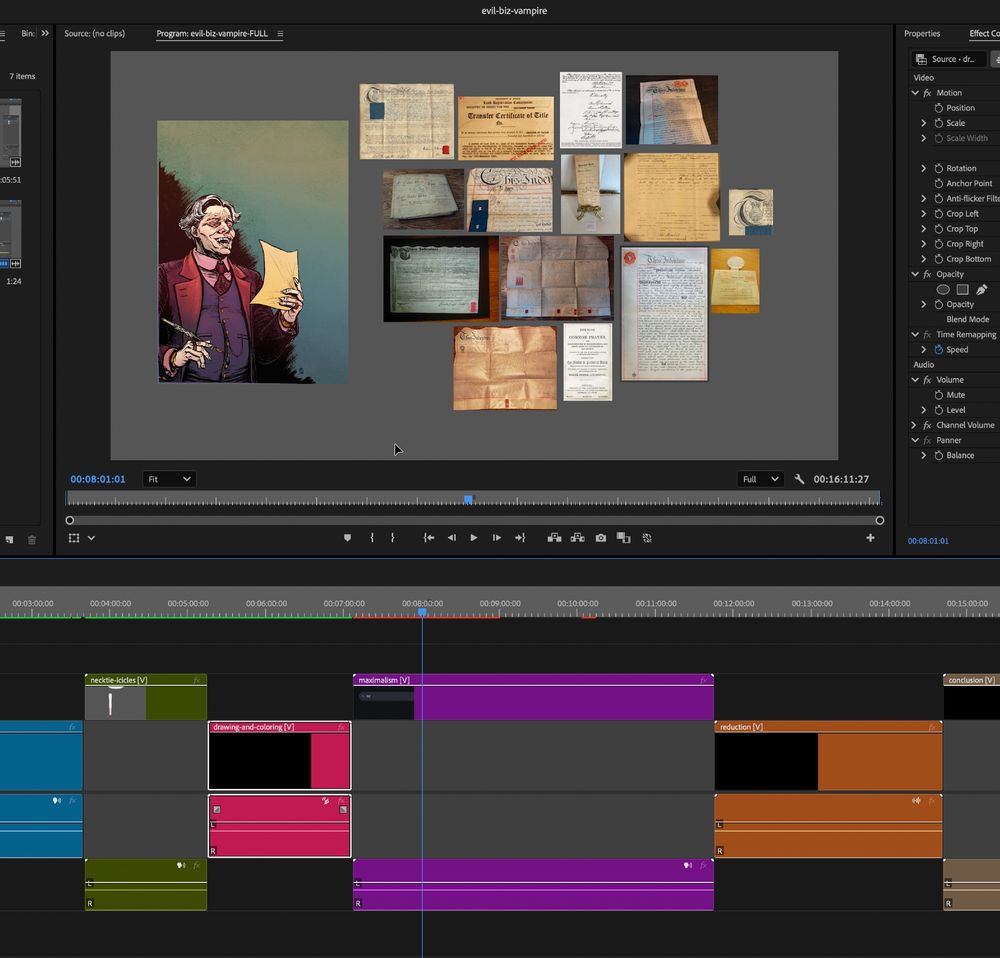Open Comparison View
The image size is (1000, 958).
coord(623,538)
